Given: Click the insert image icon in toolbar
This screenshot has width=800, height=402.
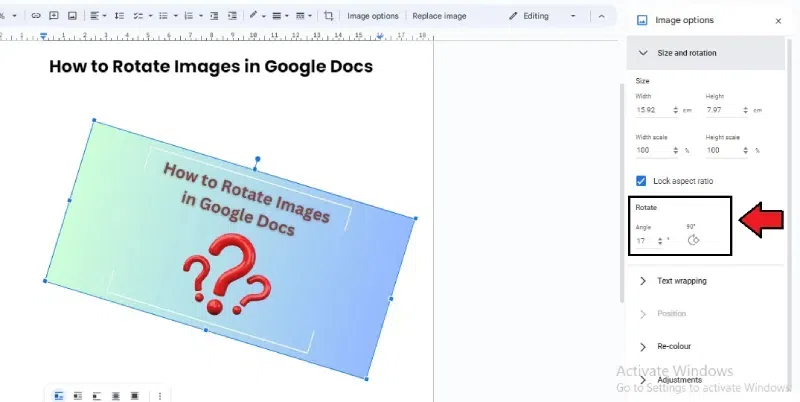Looking at the screenshot, I should (71, 16).
